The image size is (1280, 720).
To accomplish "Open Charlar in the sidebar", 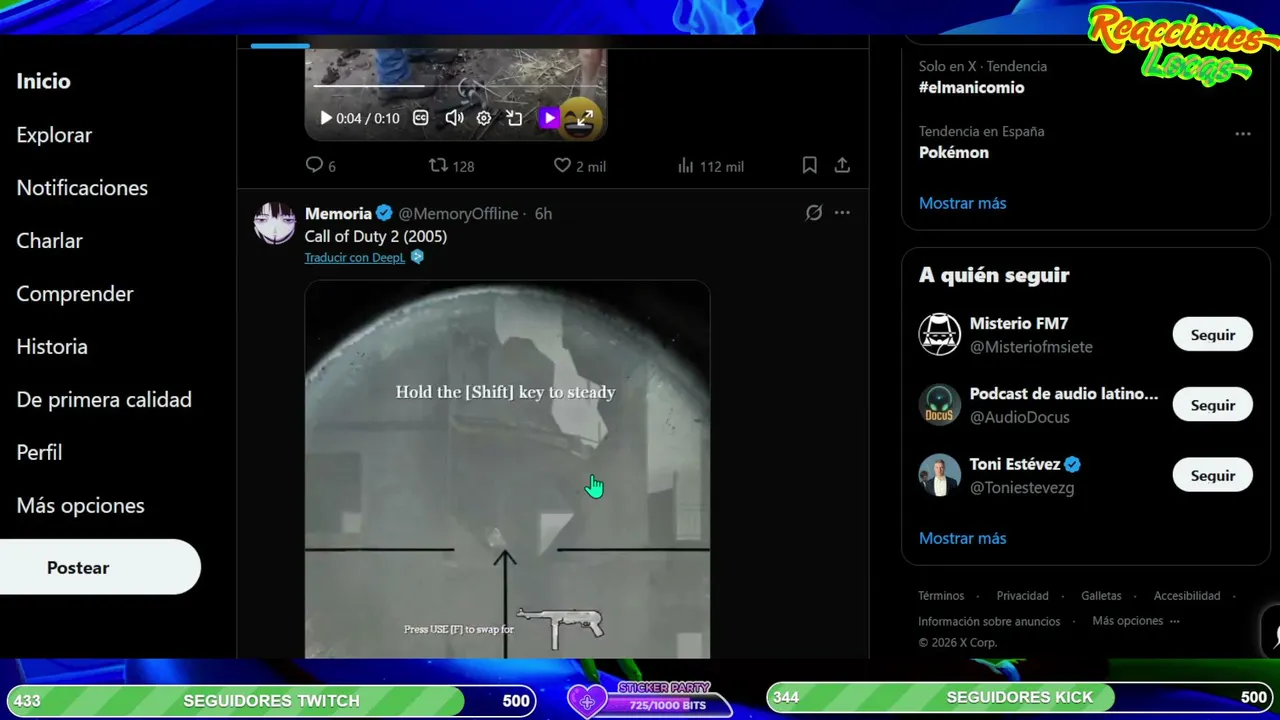I will (x=49, y=241).
